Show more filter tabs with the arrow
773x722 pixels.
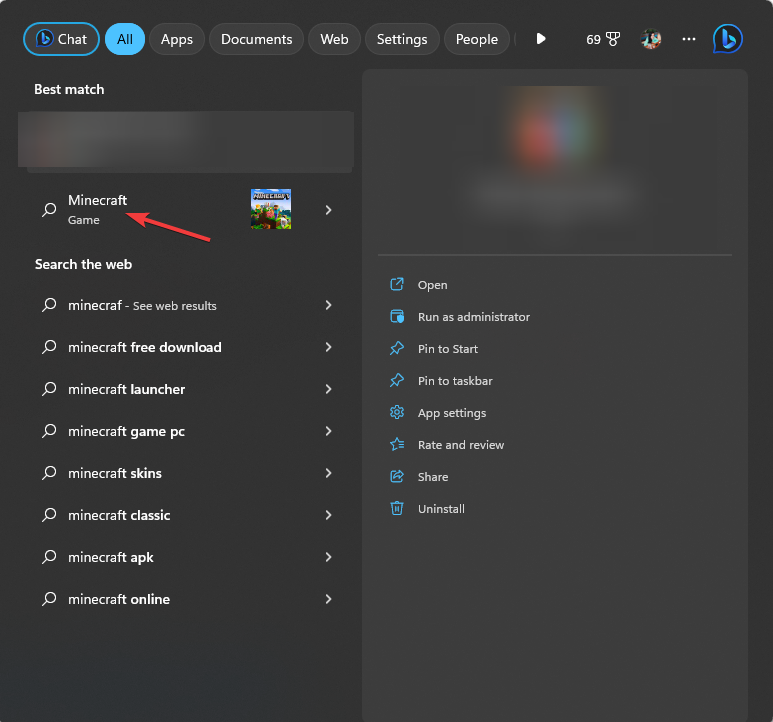(541, 39)
